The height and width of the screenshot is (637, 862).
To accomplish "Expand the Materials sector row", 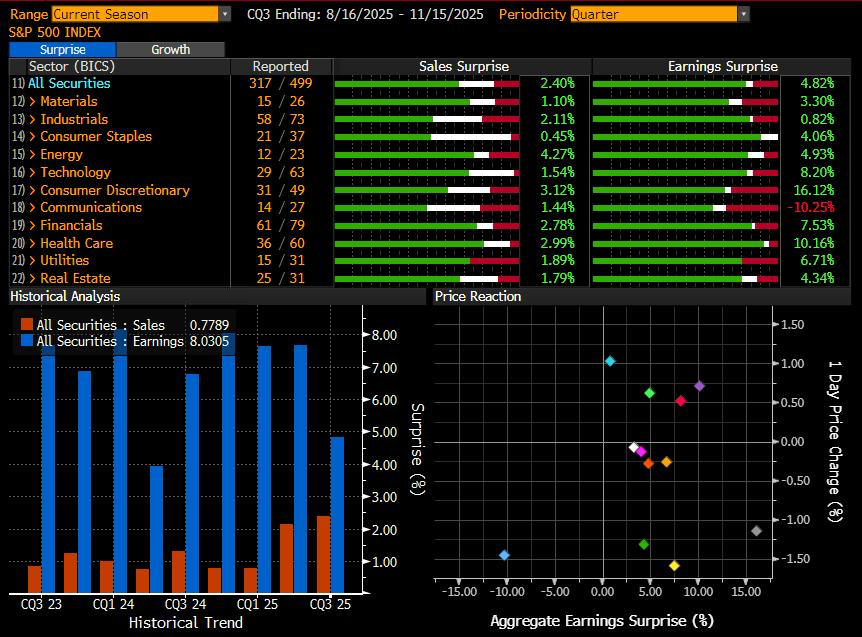I will [x=68, y=101].
